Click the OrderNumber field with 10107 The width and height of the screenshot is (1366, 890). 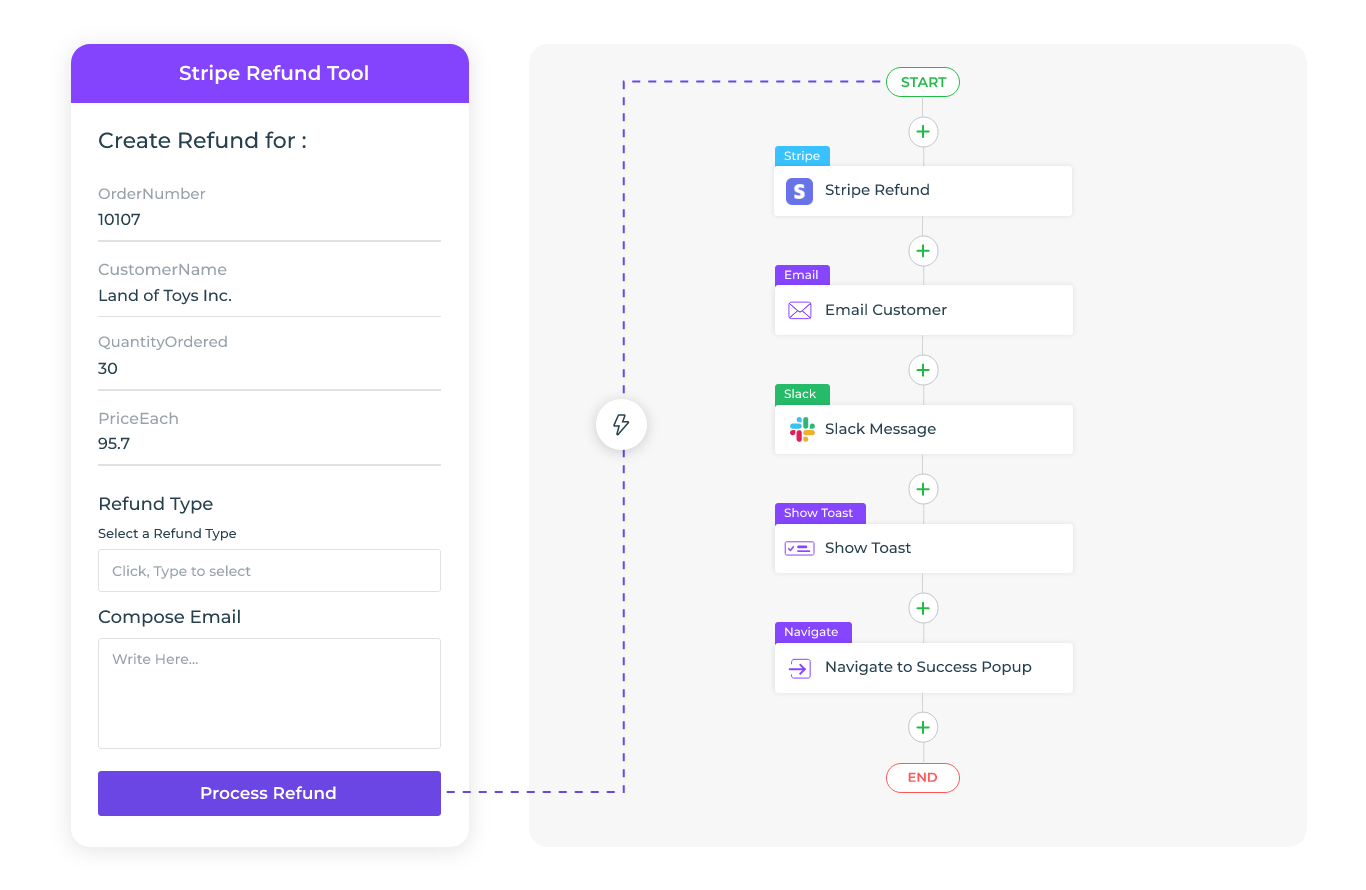coord(269,220)
